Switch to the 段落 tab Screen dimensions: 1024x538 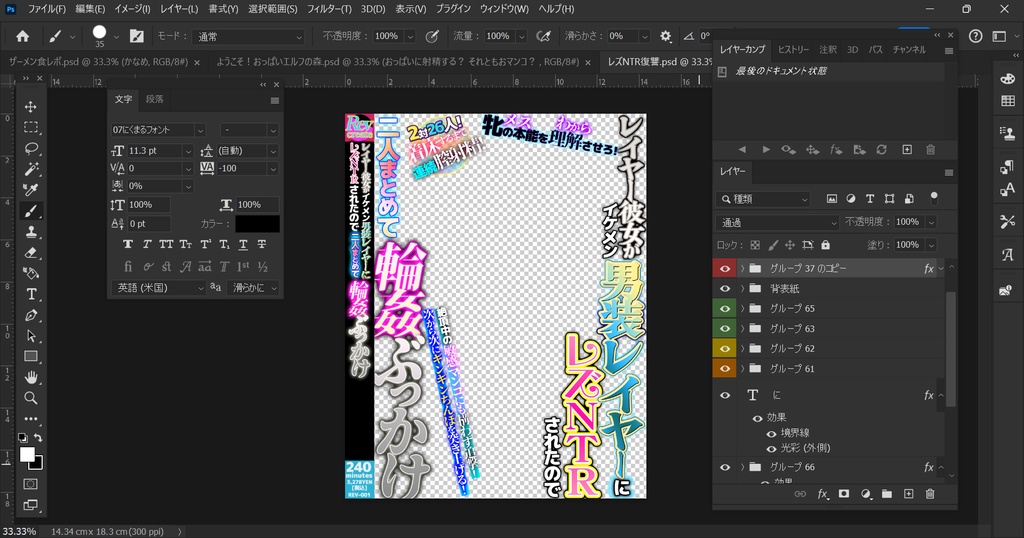pos(155,99)
